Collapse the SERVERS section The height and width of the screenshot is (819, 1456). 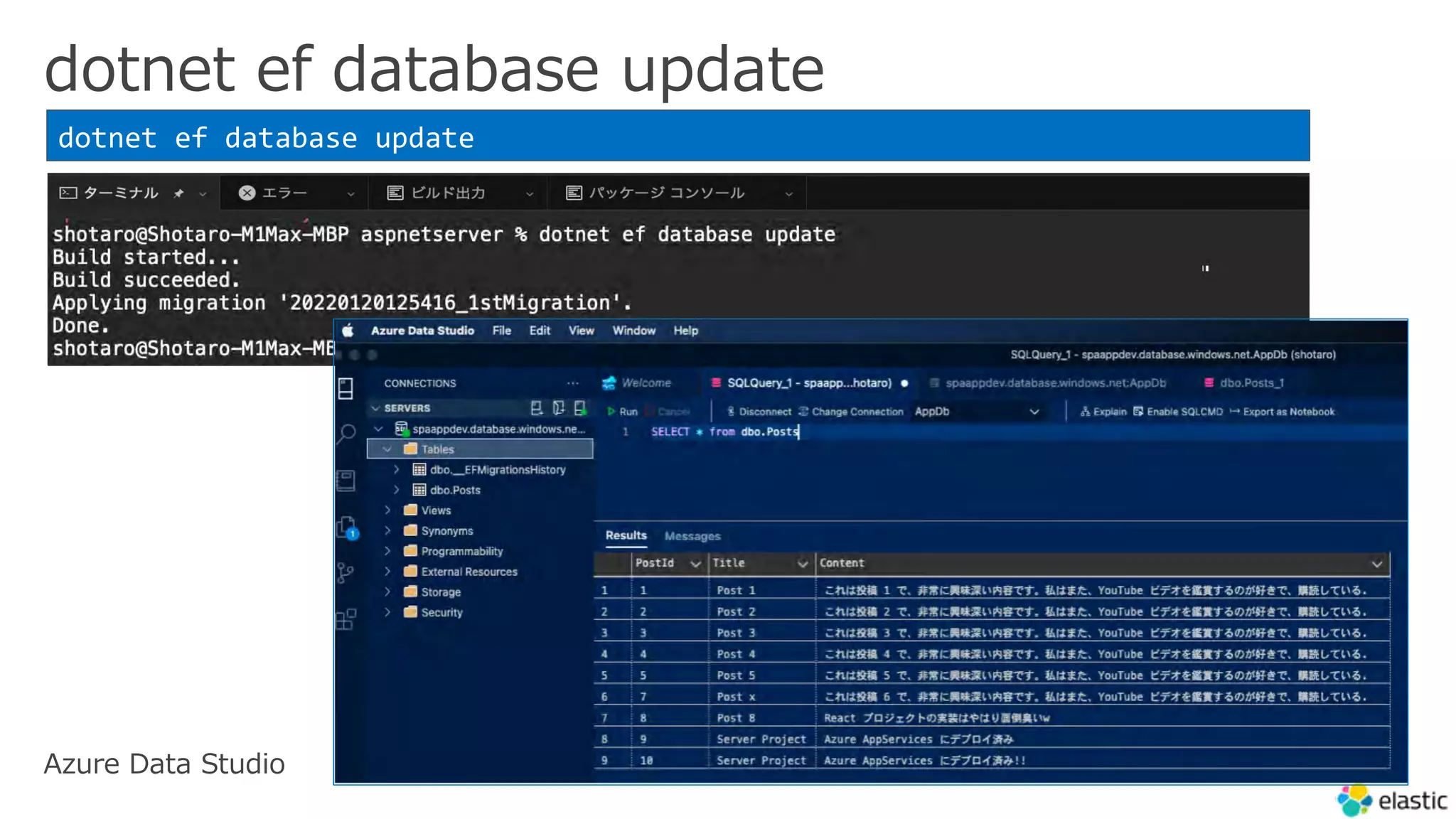(x=375, y=408)
